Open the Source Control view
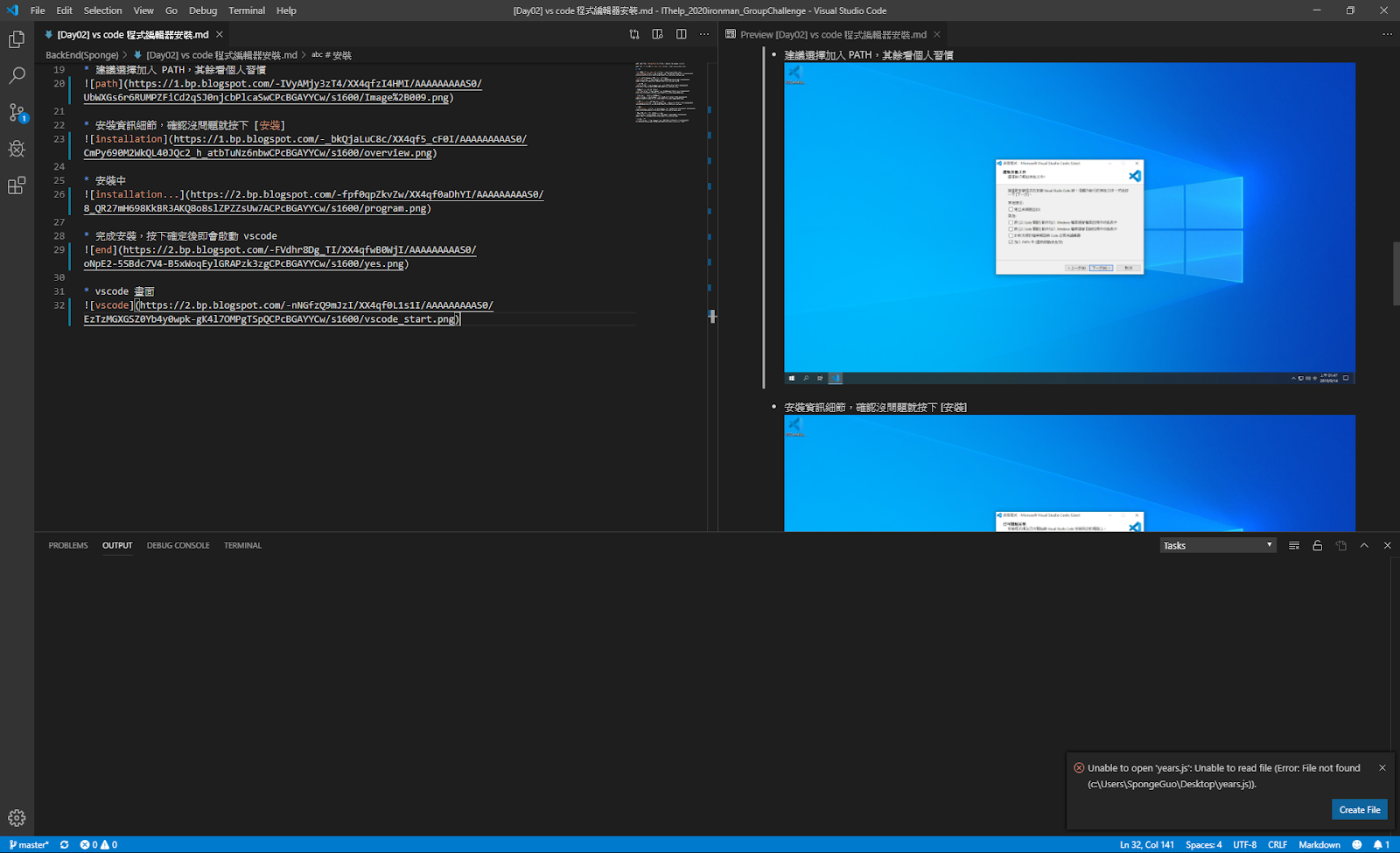Viewport: 1400px width, 853px height. [17, 113]
